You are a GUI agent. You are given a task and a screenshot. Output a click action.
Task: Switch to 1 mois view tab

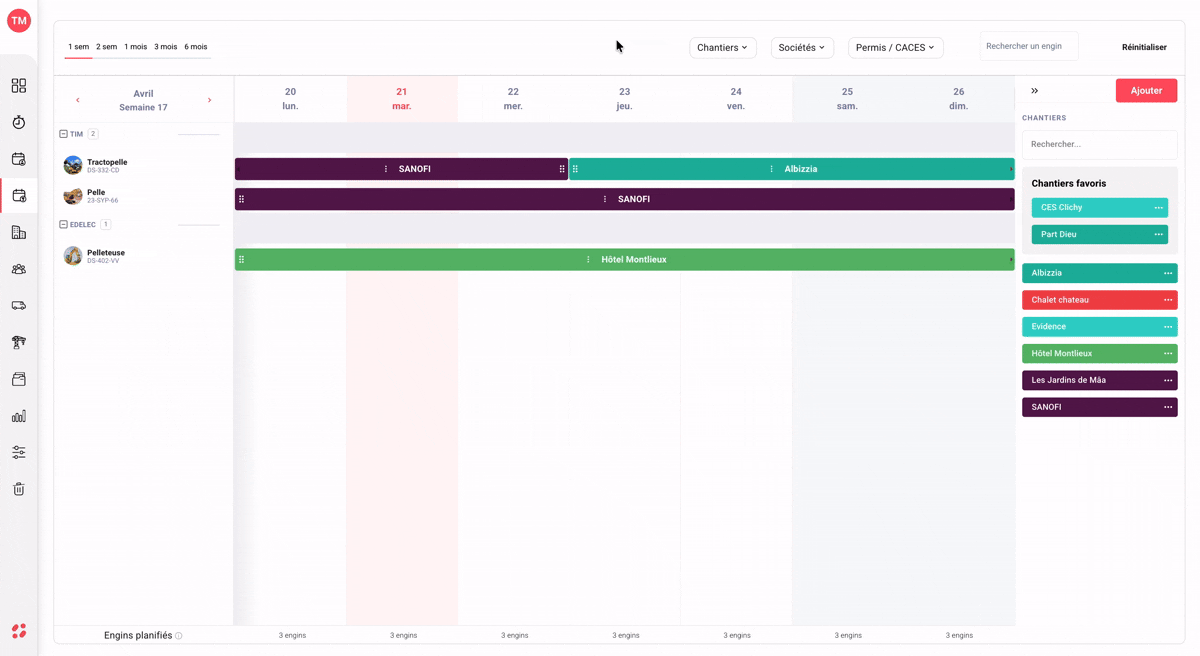tap(135, 47)
